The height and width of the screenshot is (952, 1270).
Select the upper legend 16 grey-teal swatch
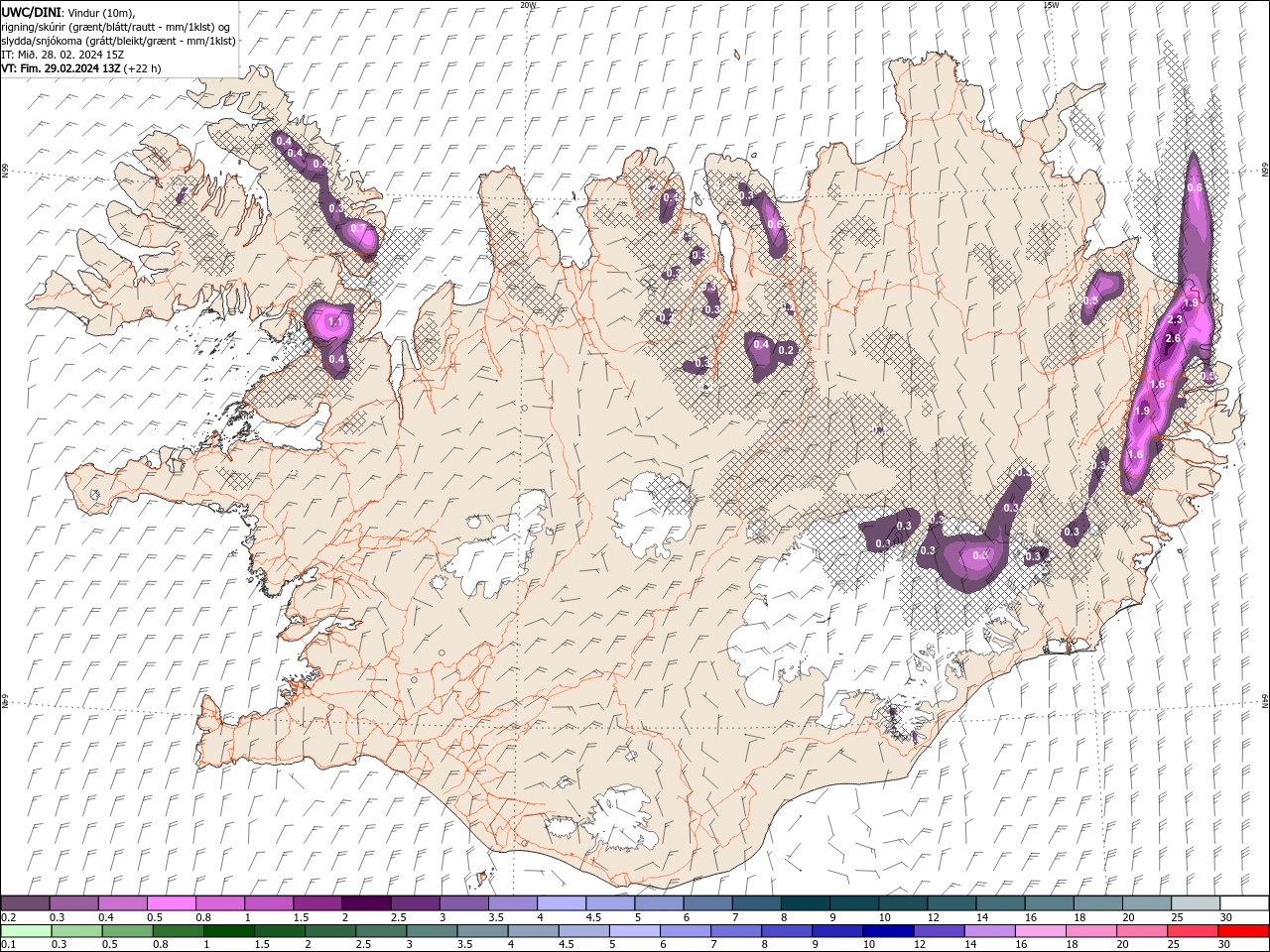coord(1050,903)
